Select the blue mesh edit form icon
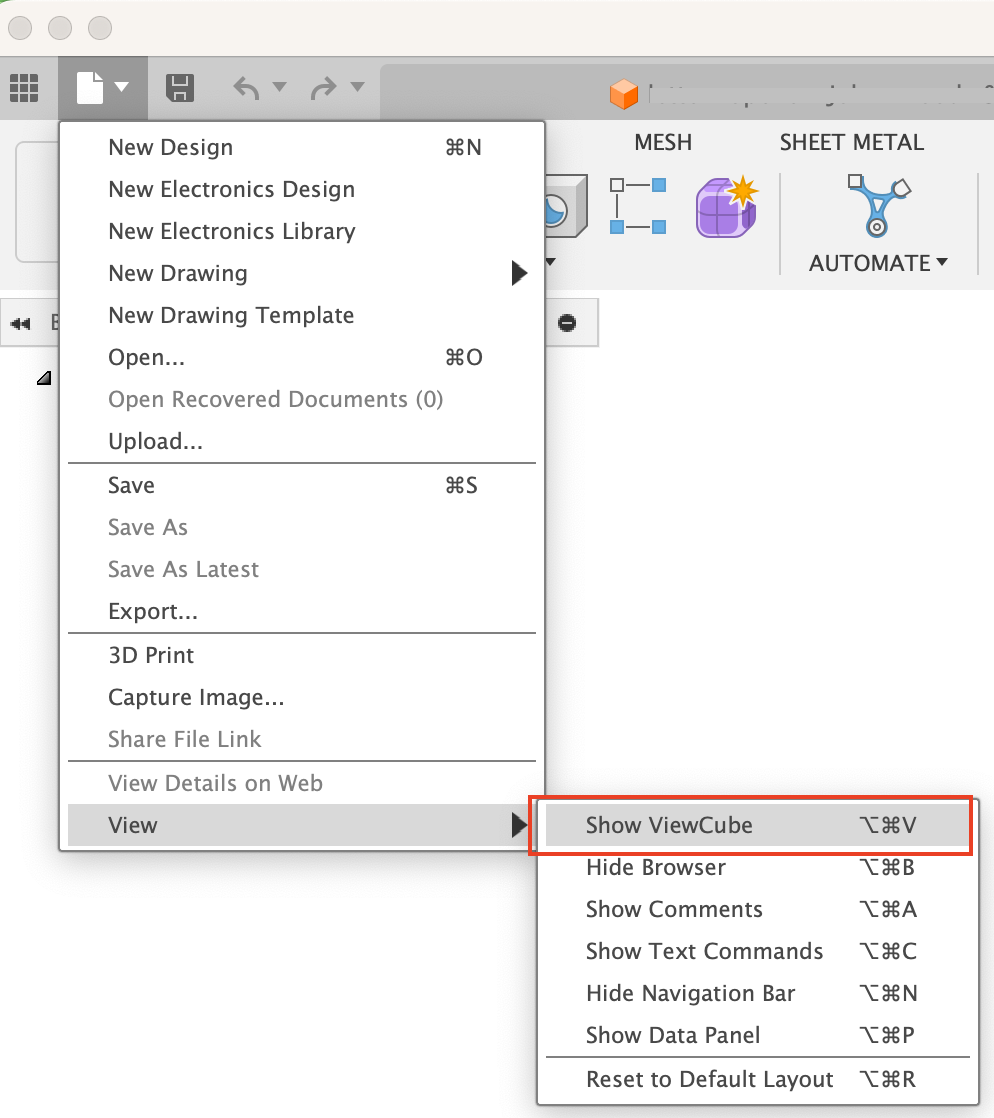 (636, 206)
